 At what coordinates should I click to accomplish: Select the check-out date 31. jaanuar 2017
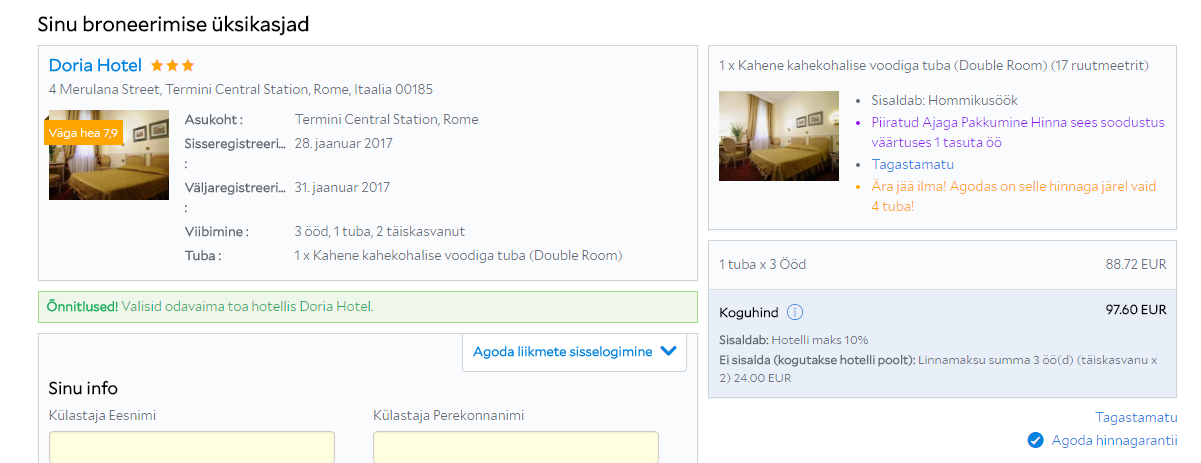click(x=342, y=187)
